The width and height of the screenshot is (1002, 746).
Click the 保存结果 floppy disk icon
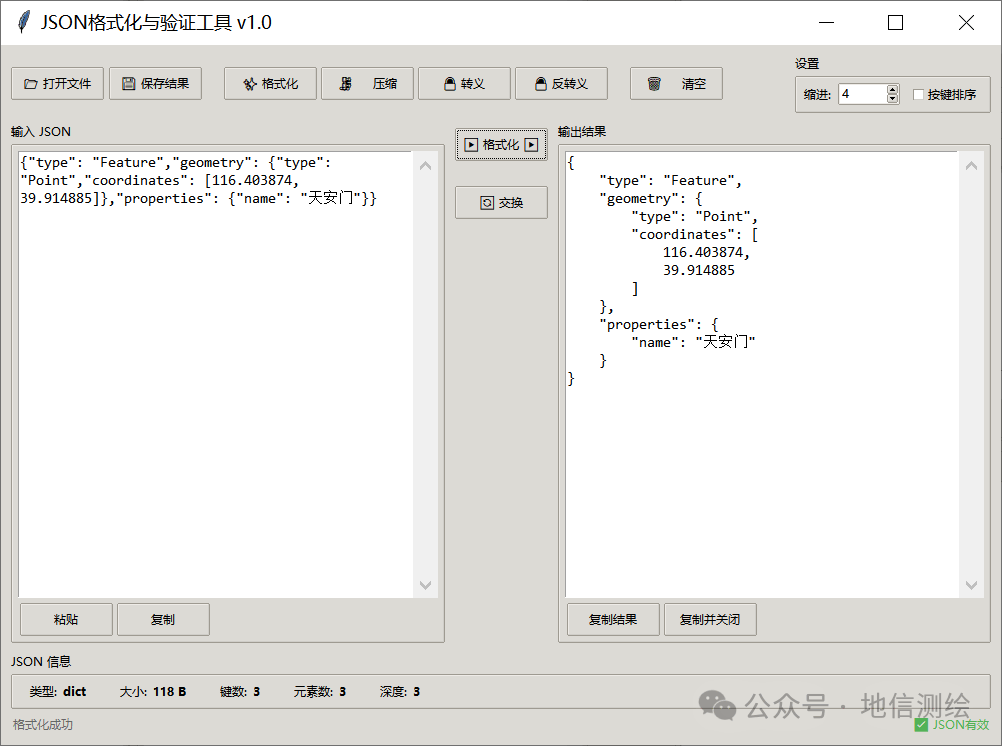coord(155,84)
